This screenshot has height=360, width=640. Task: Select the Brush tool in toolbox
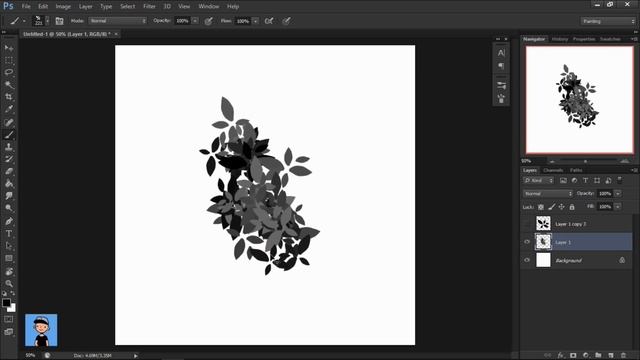pyautogui.click(x=9, y=135)
